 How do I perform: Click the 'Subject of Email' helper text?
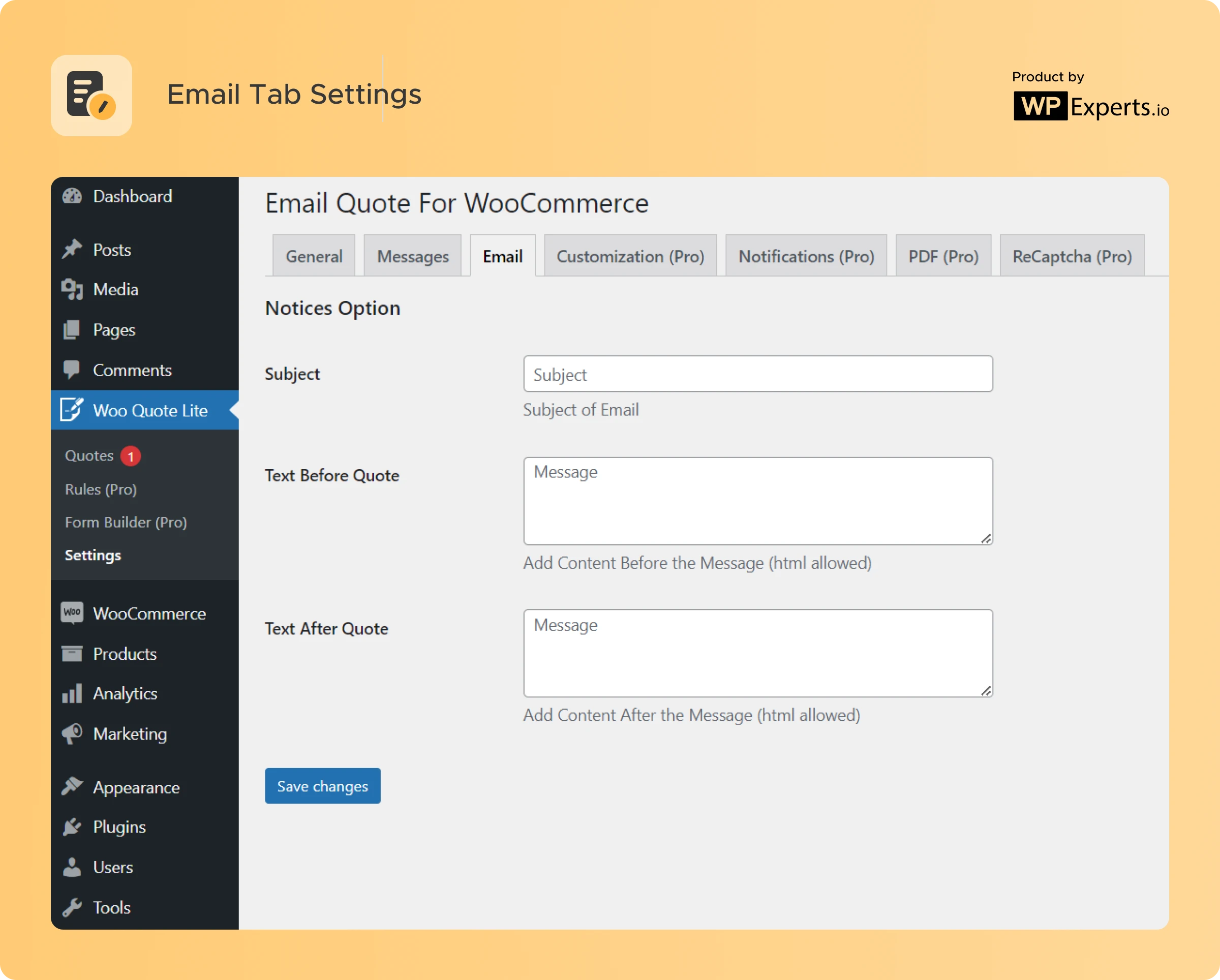point(581,410)
